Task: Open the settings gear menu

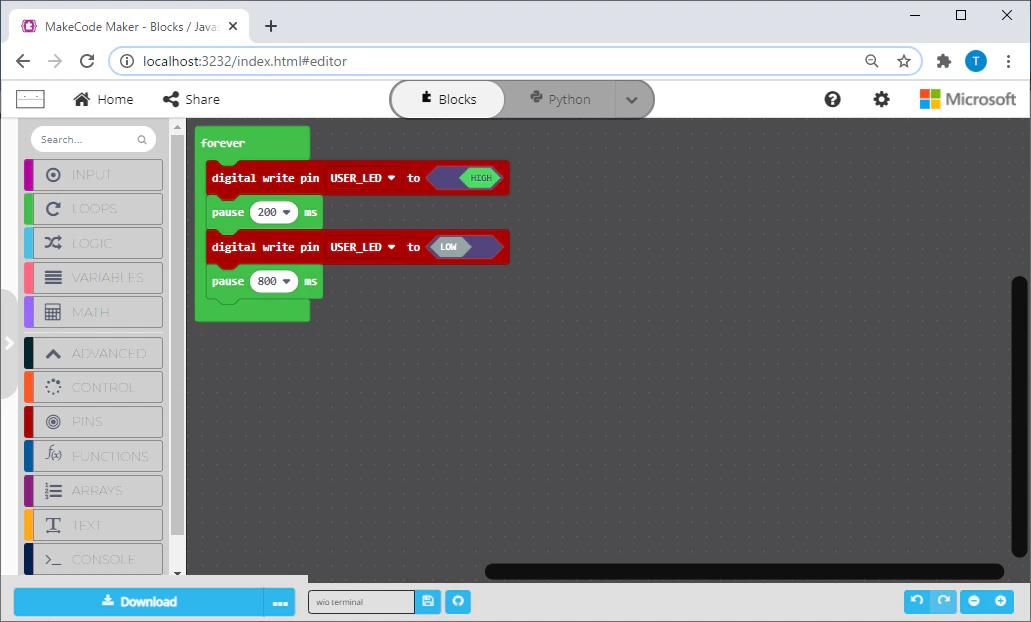Action: click(881, 99)
